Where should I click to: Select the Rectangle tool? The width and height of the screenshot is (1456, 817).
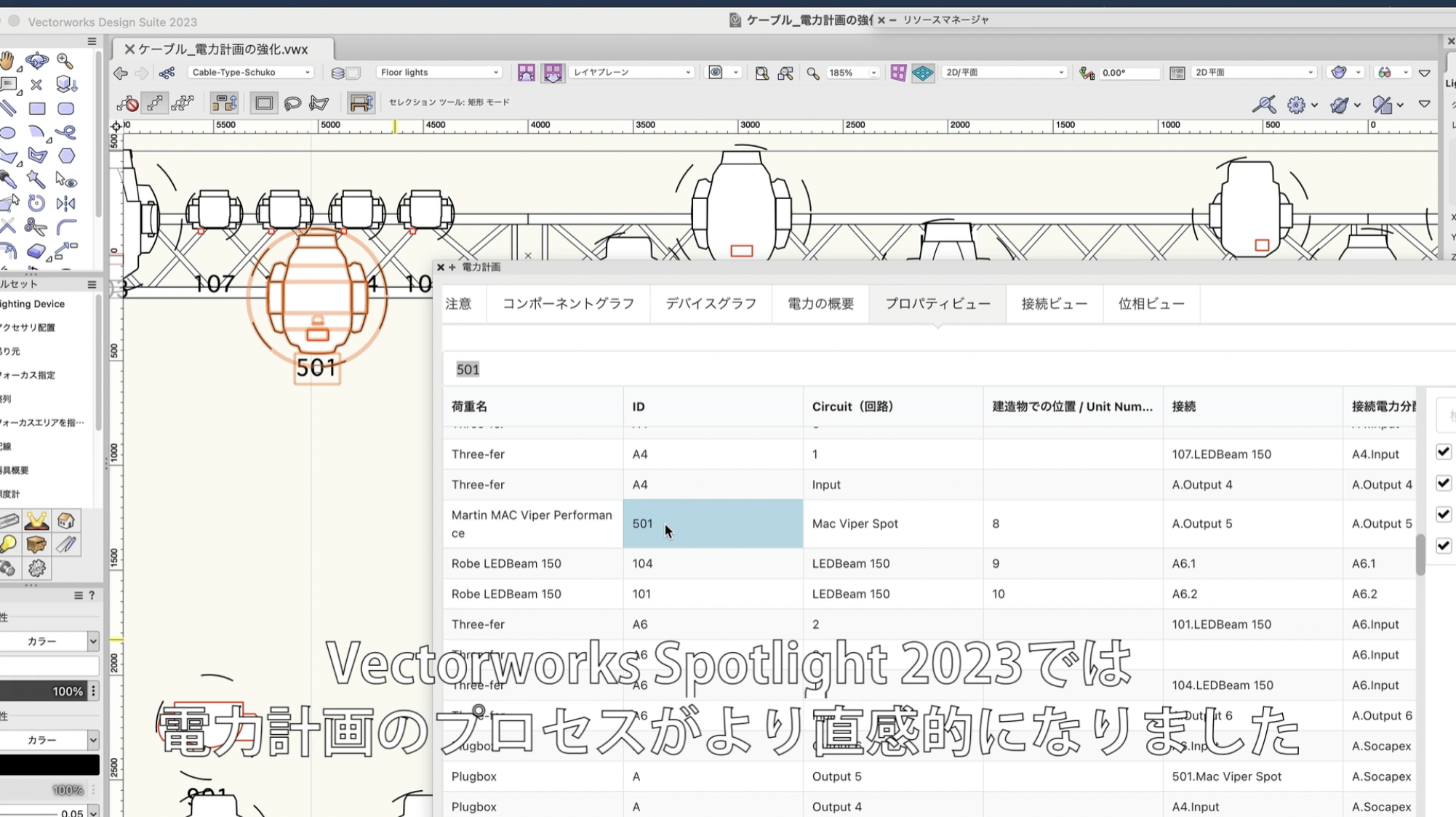37,109
